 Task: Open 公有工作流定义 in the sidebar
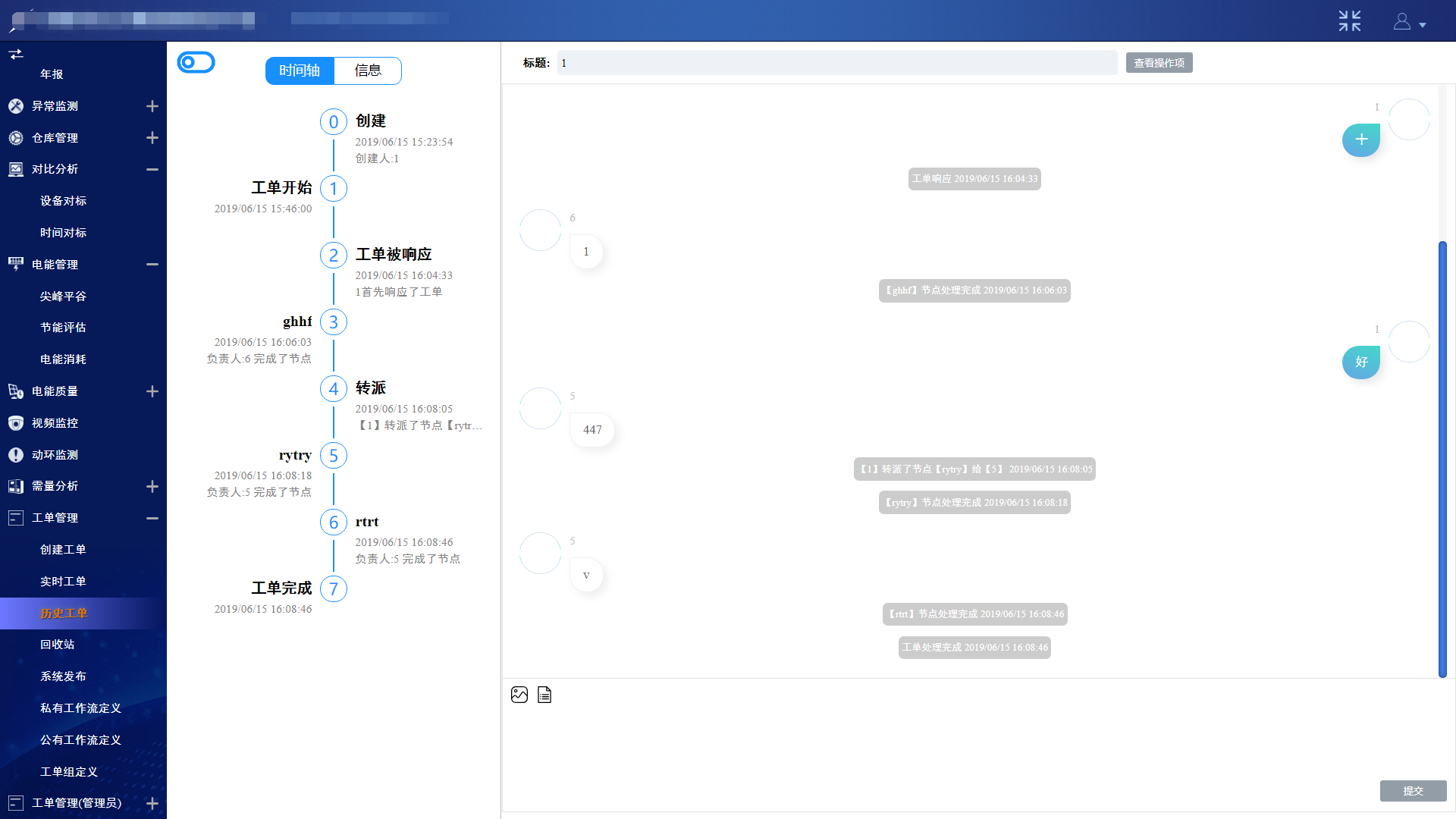[x=81, y=740]
